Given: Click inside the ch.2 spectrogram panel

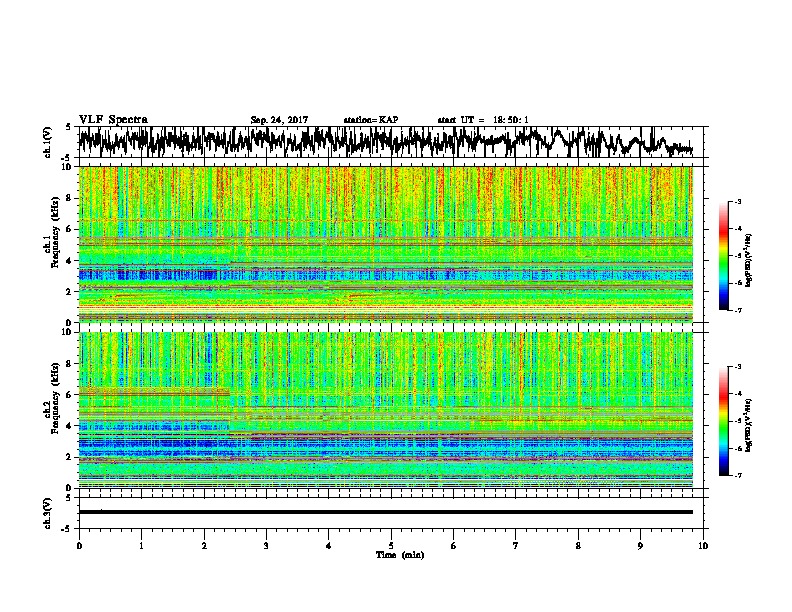Looking at the screenshot, I should click(386, 410).
